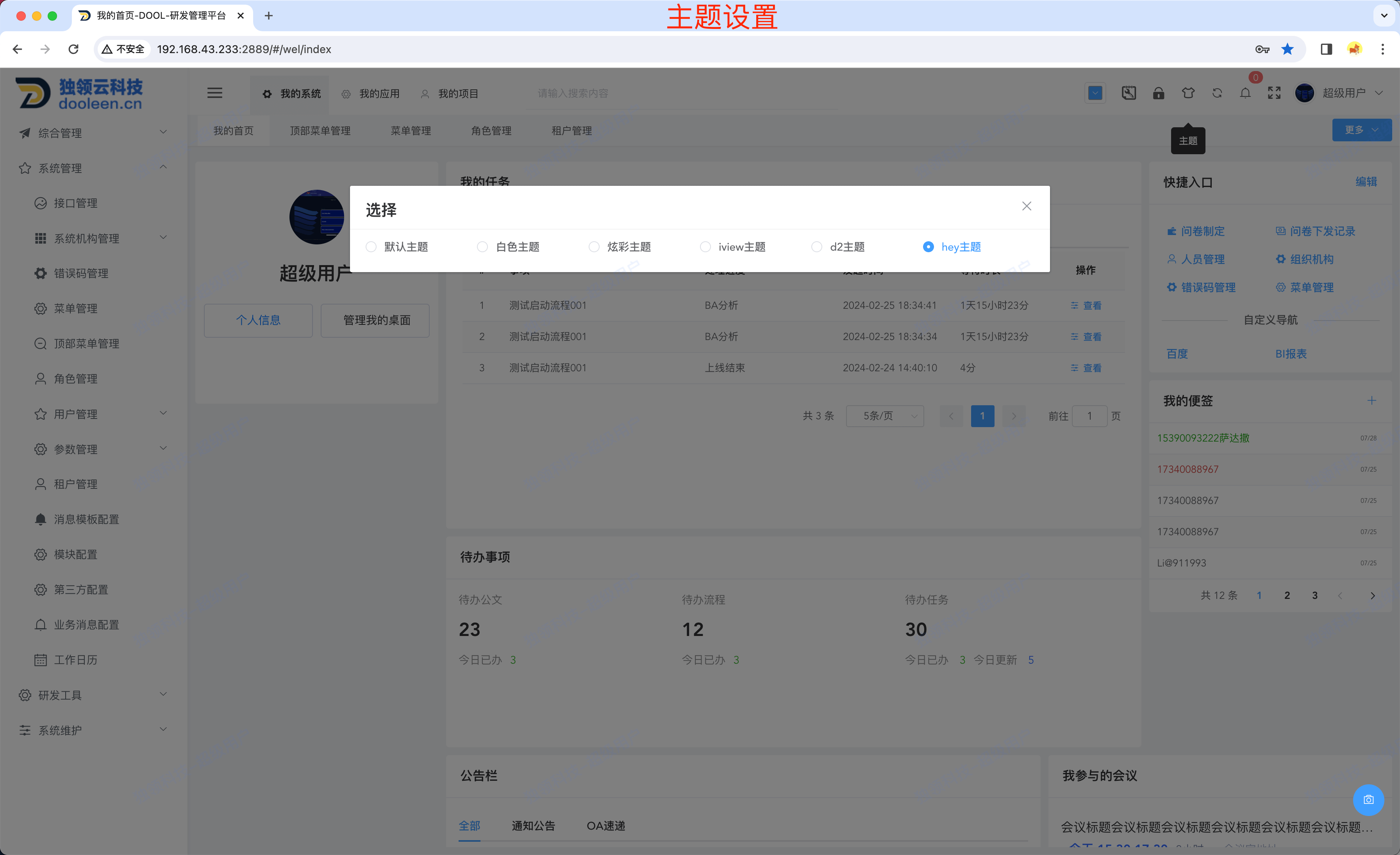Click the 个人信息 button
This screenshot has height=855, width=1400.
click(x=258, y=320)
